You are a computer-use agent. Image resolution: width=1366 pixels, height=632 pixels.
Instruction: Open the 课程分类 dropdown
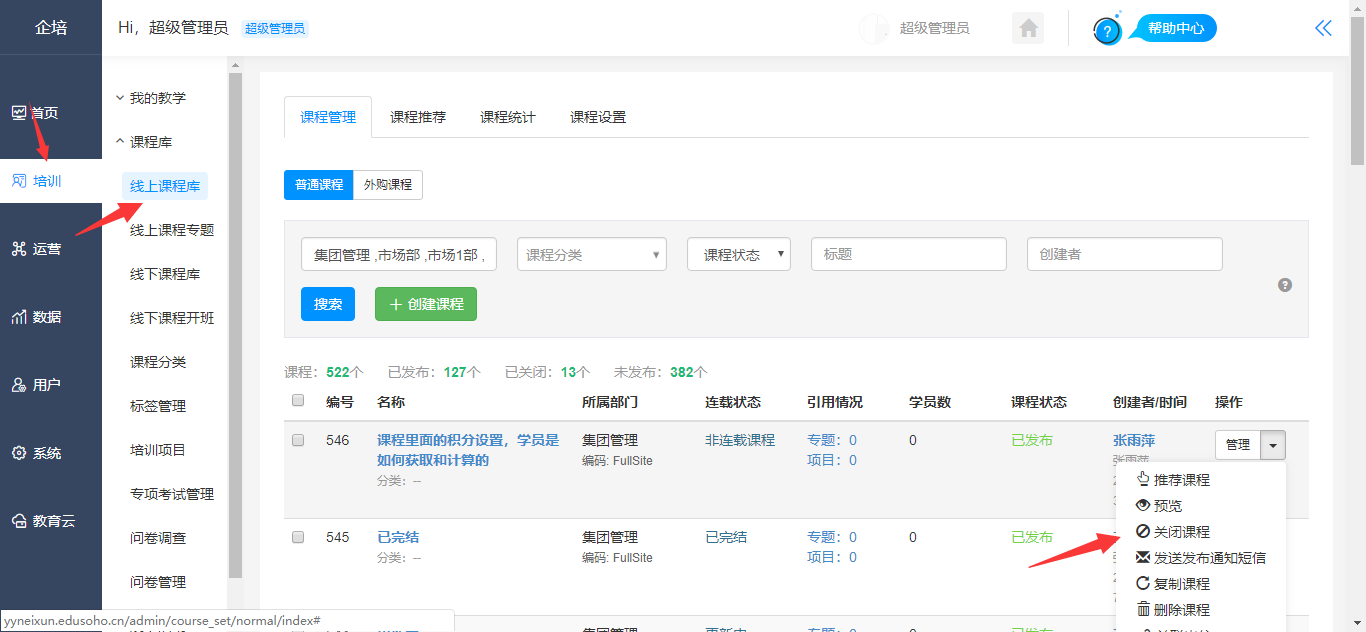(591, 255)
